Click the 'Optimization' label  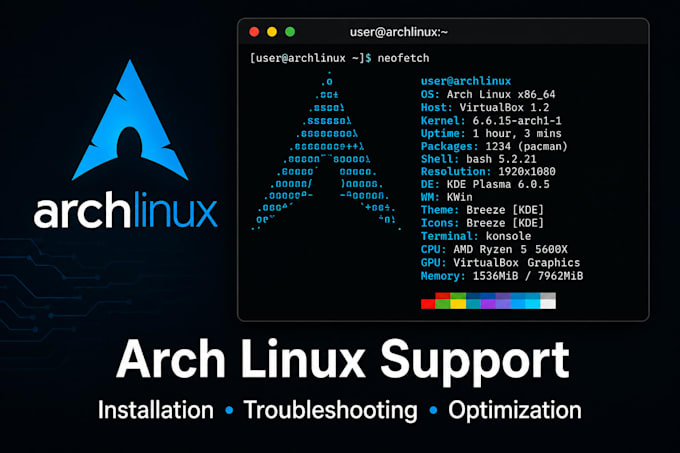pyautogui.click(x=515, y=411)
